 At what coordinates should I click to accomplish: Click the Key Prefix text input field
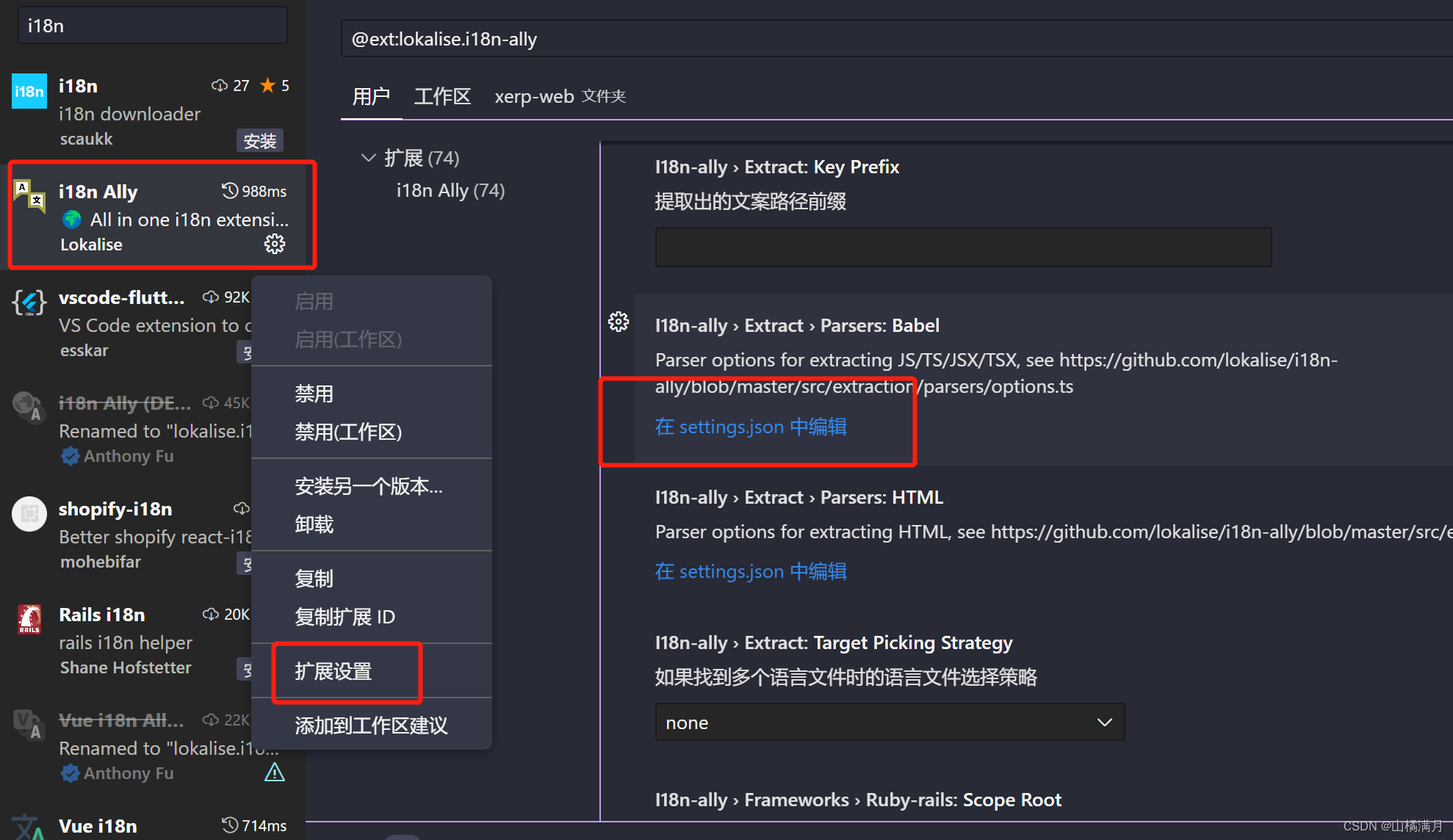point(962,247)
